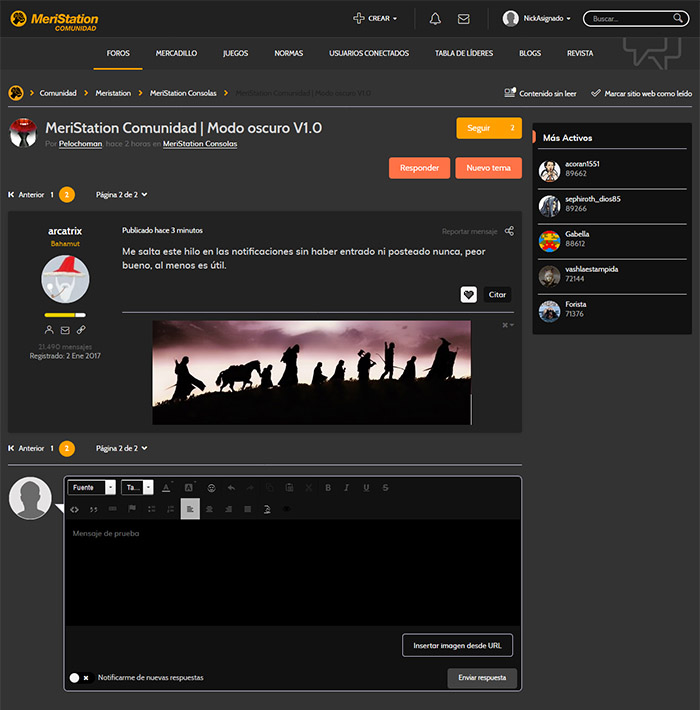700x710 pixels.
Task: Click the Nuevo tema button
Action: 489,168
